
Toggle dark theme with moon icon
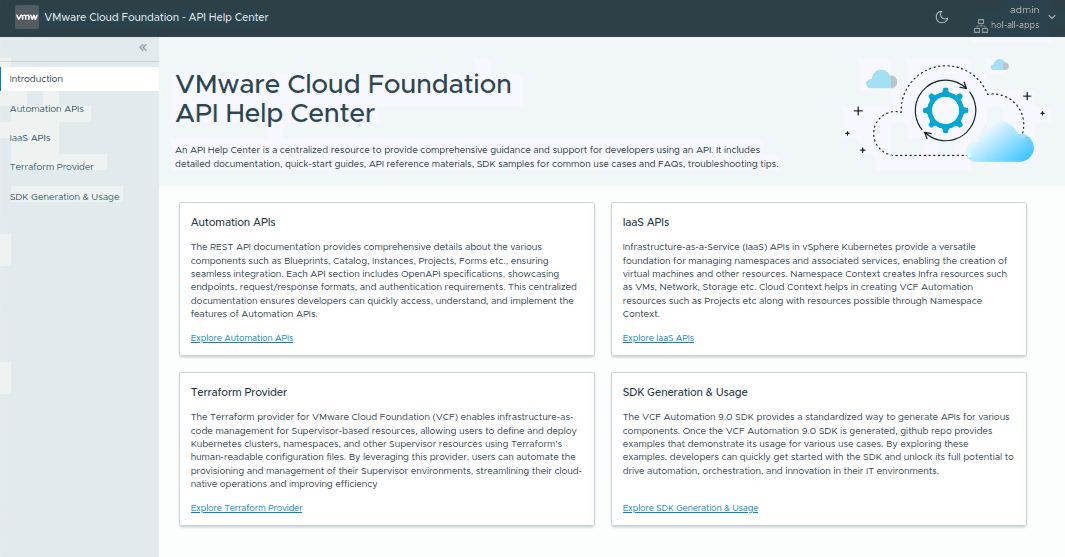[x=941, y=17]
